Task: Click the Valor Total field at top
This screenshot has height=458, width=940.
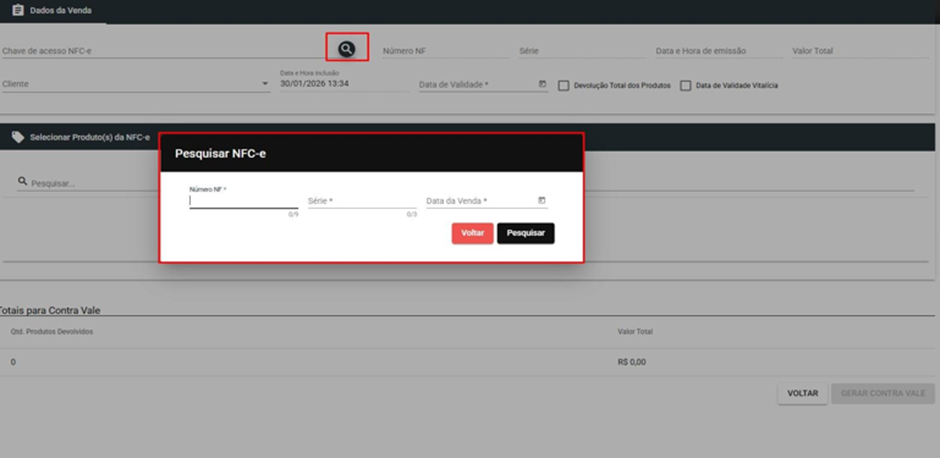Action: (860, 51)
